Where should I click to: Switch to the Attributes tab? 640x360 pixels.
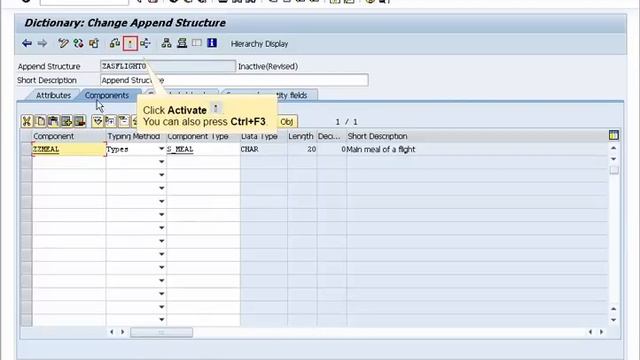click(53, 96)
